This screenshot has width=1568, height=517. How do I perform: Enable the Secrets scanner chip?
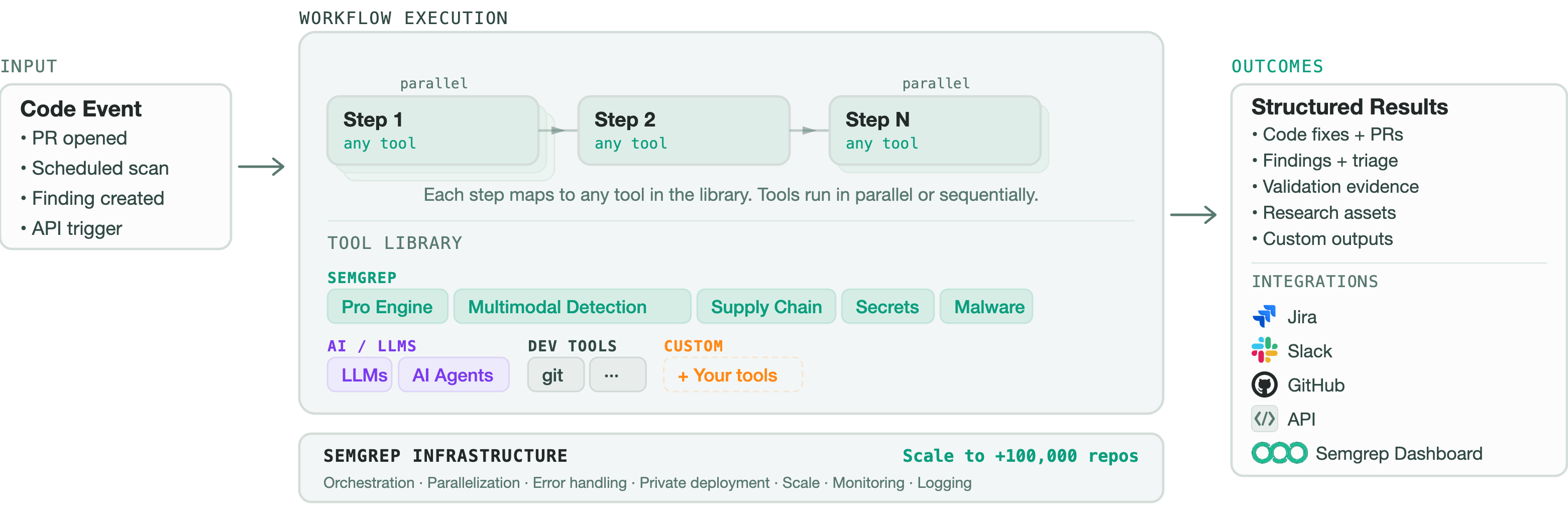click(887, 307)
